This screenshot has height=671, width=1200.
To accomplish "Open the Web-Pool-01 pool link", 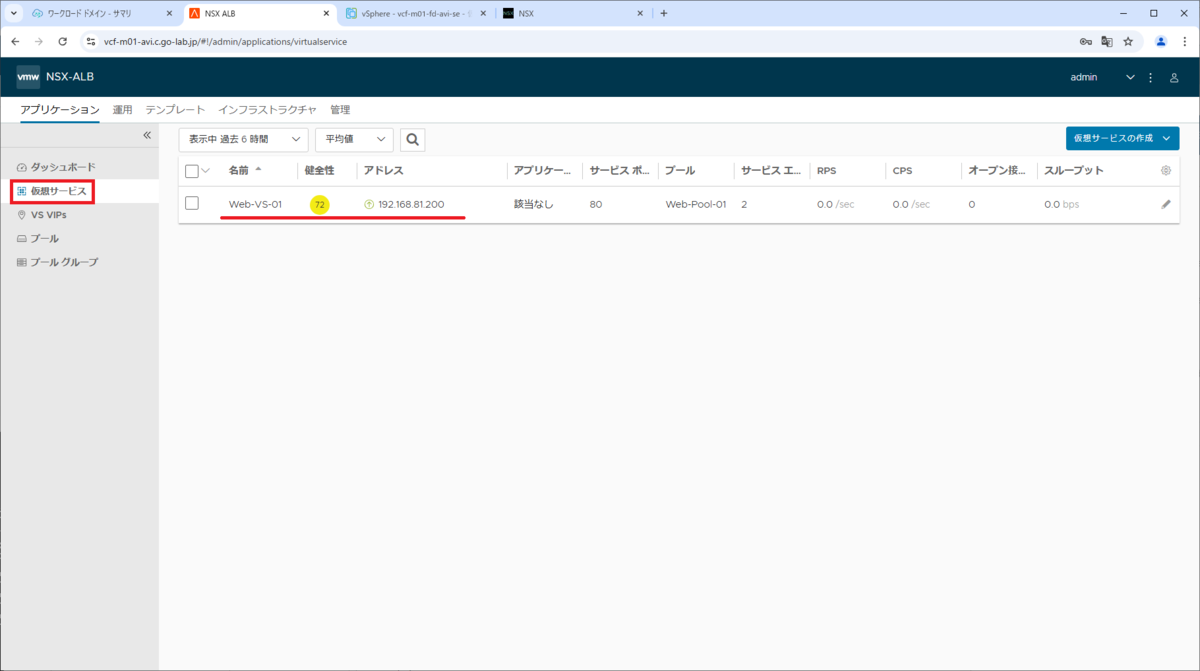I will (696, 204).
